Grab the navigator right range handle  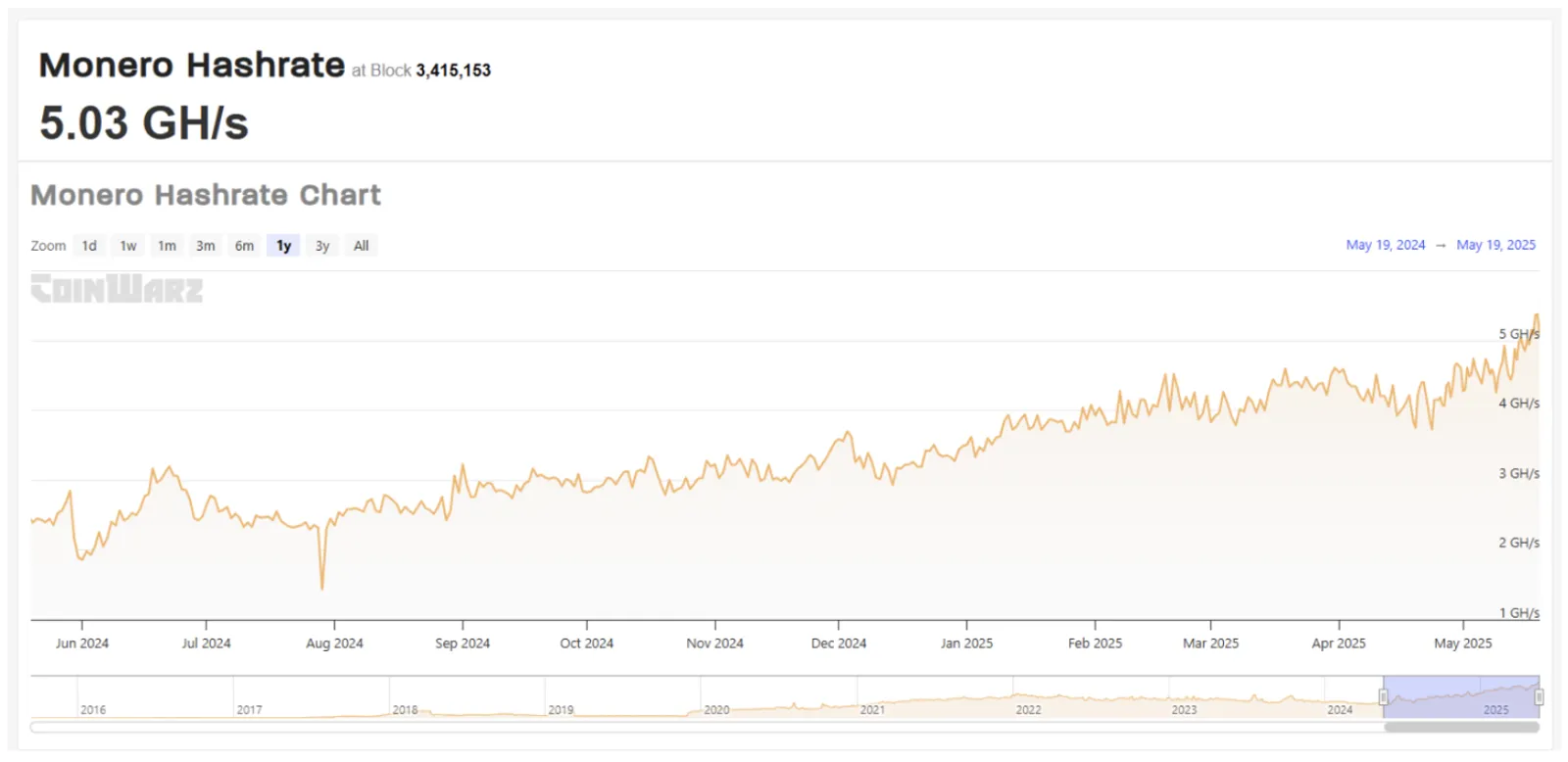click(1539, 697)
